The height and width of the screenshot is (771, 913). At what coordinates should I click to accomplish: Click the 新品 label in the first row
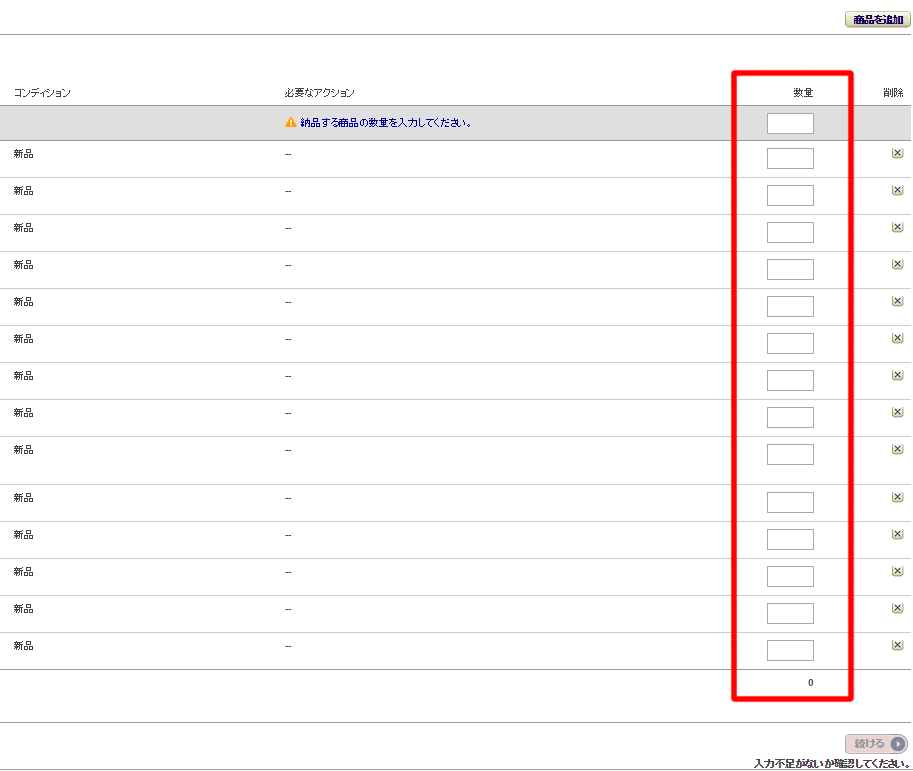click(x=23, y=154)
